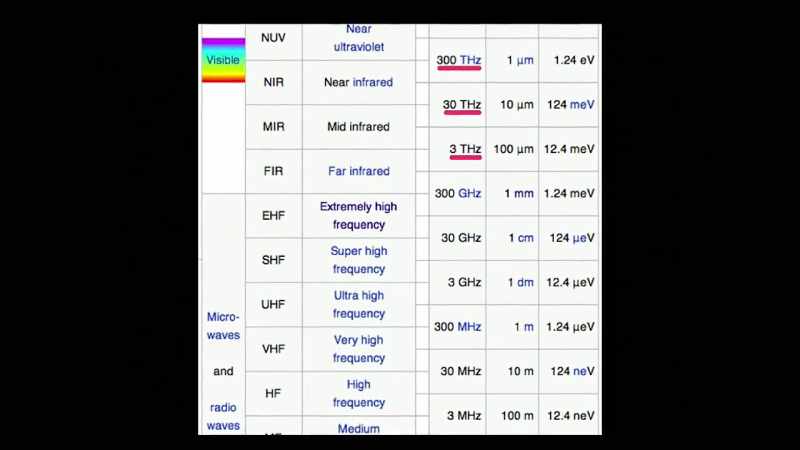The image size is (800, 450).
Task: Click the 1.24 µeV energy value
Action: pyautogui.click(x=570, y=327)
